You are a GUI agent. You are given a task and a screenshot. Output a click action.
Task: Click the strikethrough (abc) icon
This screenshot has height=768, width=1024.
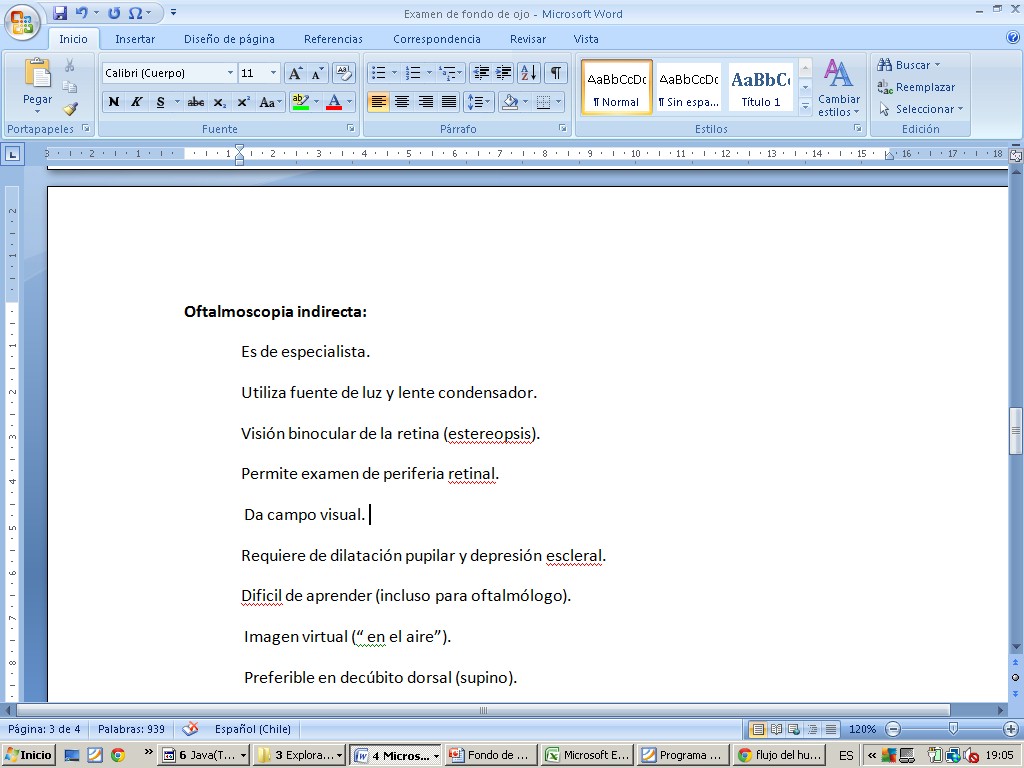[196, 102]
